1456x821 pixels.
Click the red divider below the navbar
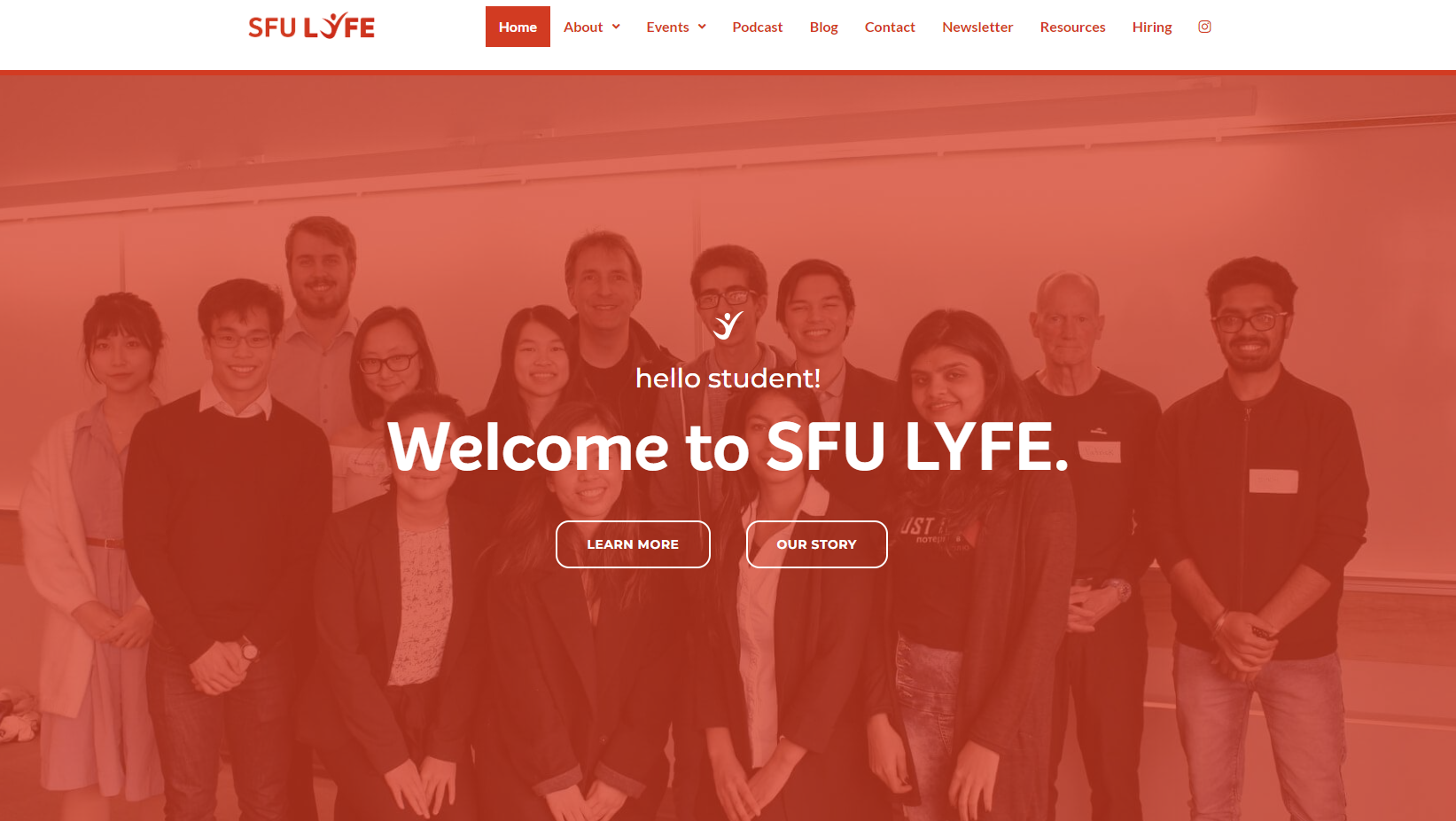[x=728, y=73]
